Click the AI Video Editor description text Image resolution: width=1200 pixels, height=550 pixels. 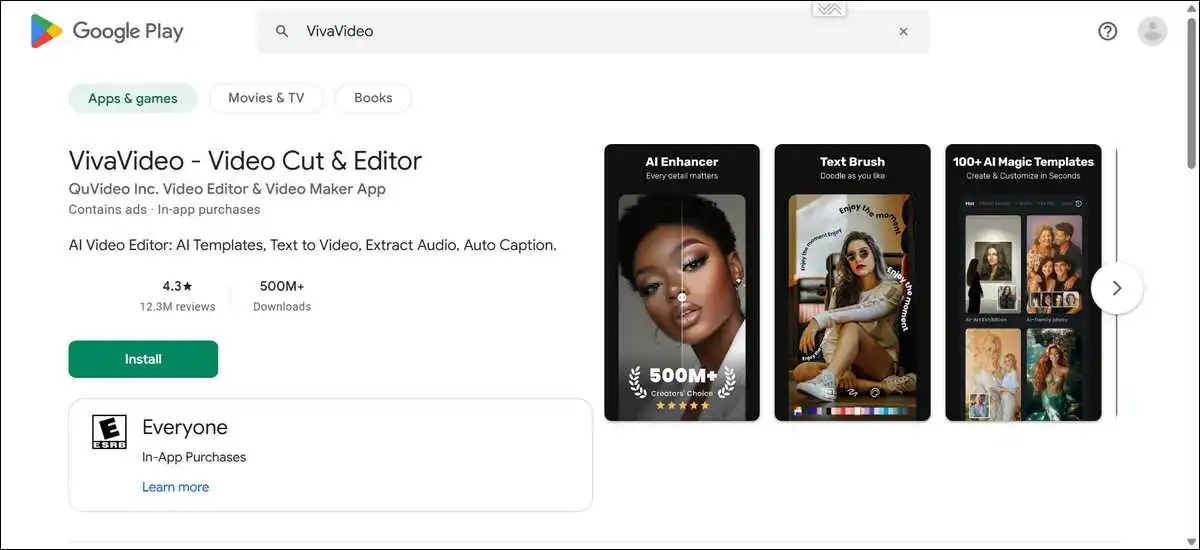point(312,245)
